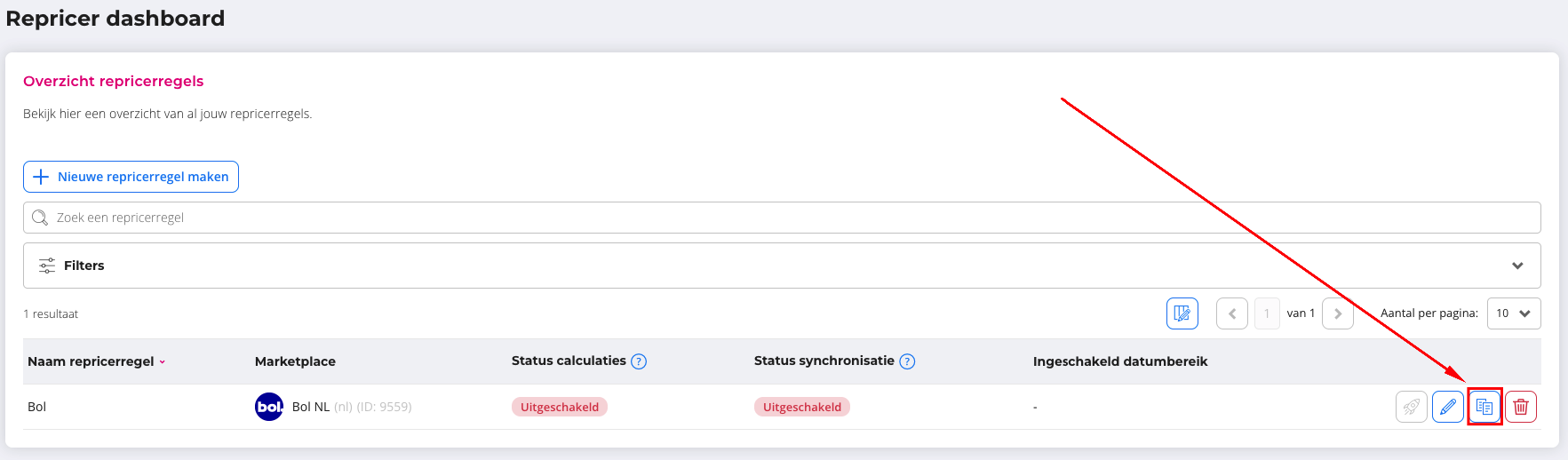The width and height of the screenshot is (1568, 460).
Task: Duplicate the Bol repricer rule
Action: [1484, 407]
